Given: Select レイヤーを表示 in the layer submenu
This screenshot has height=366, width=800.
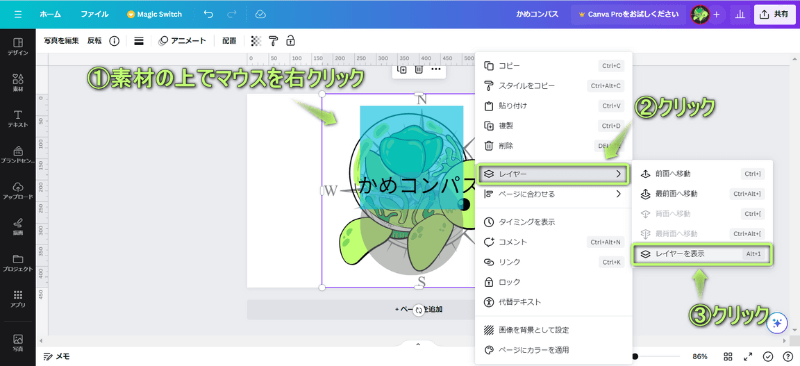Looking at the screenshot, I should coord(703,254).
